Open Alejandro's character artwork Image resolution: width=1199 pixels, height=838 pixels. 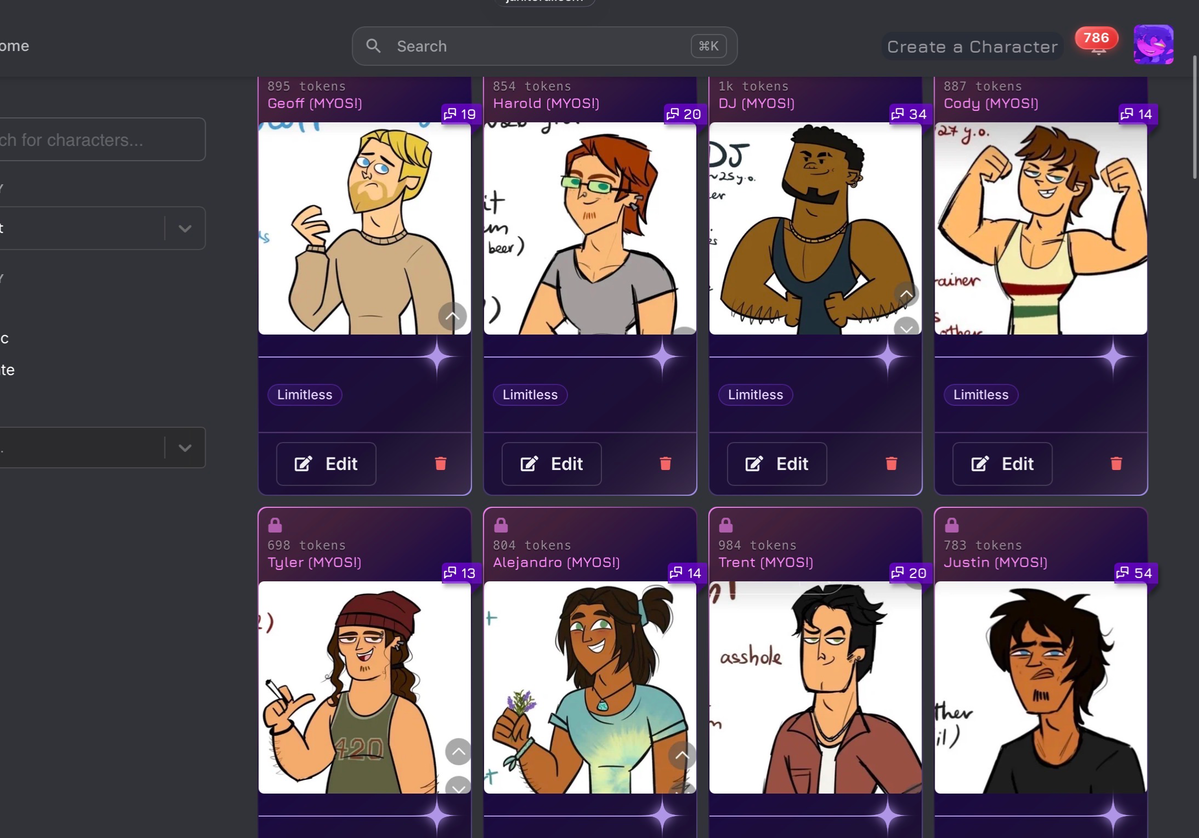coord(590,687)
